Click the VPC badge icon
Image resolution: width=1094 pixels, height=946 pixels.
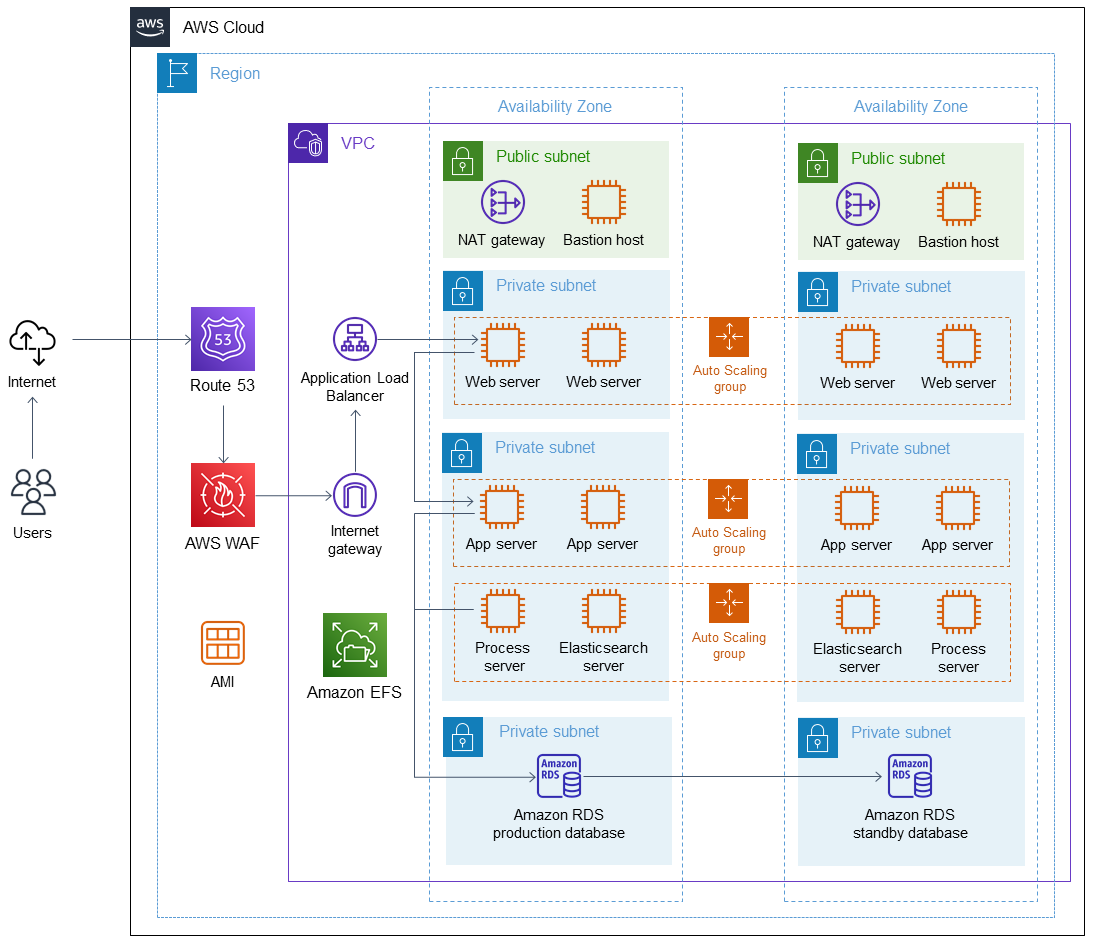coord(308,143)
